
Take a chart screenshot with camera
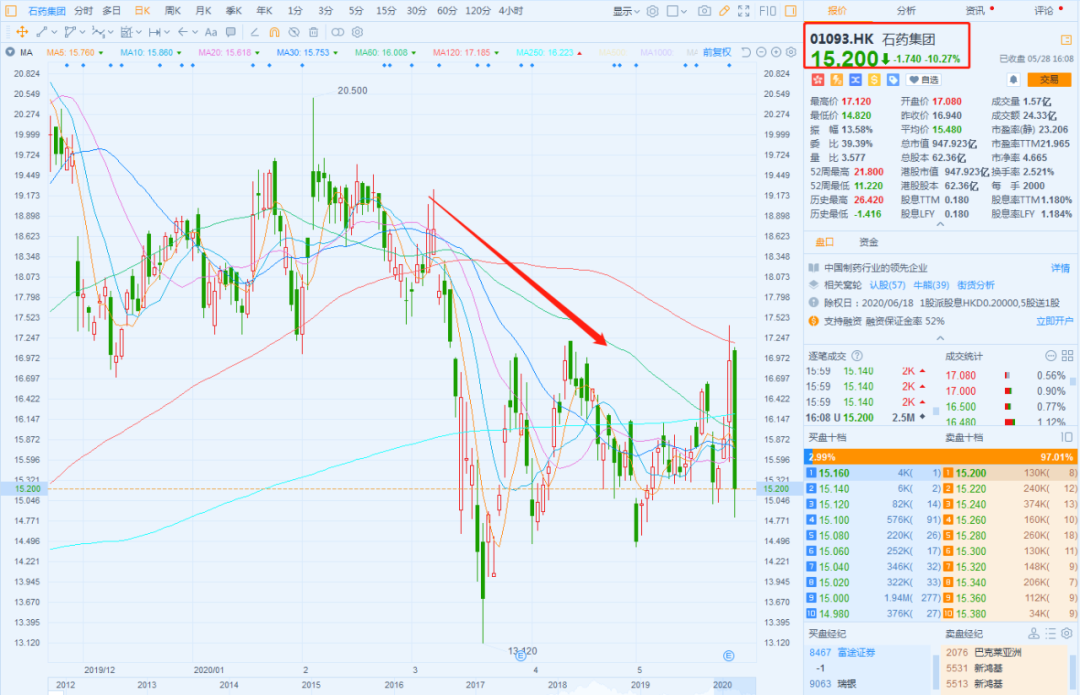click(x=704, y=11)
